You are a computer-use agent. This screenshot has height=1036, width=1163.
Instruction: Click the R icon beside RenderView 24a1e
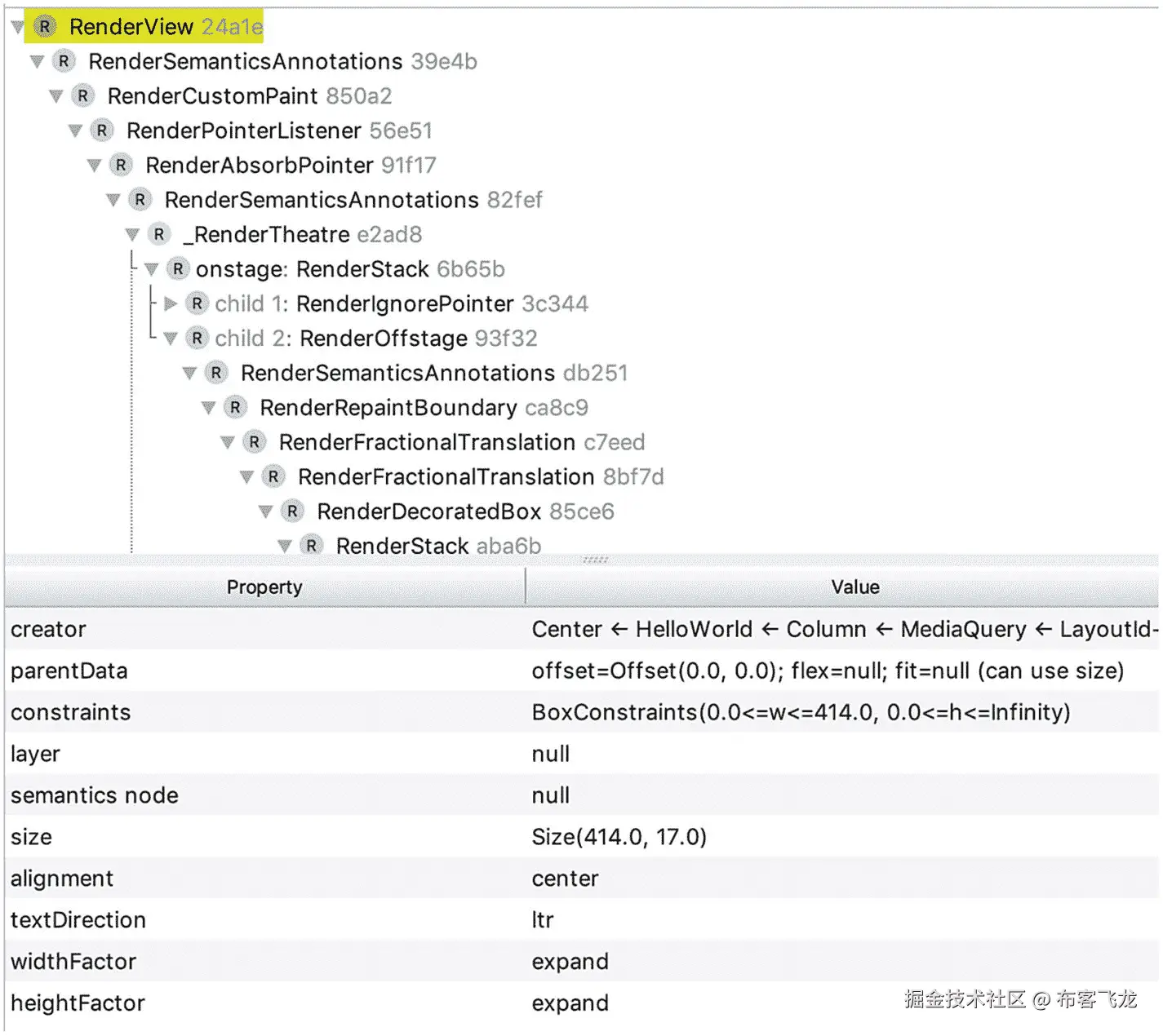pyautogui.click(x=45, y=27)
